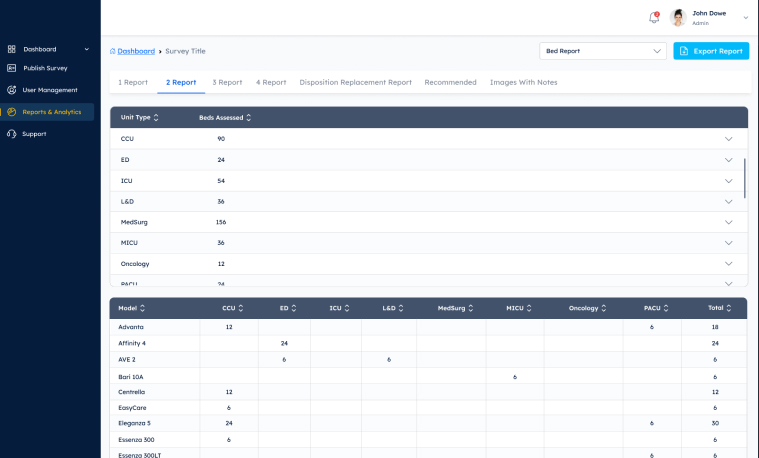The height and width of the screenshot is (458, 759).
Task: Follow the Dashboard breadcrumb link
Action: click(x=135, y=51)
